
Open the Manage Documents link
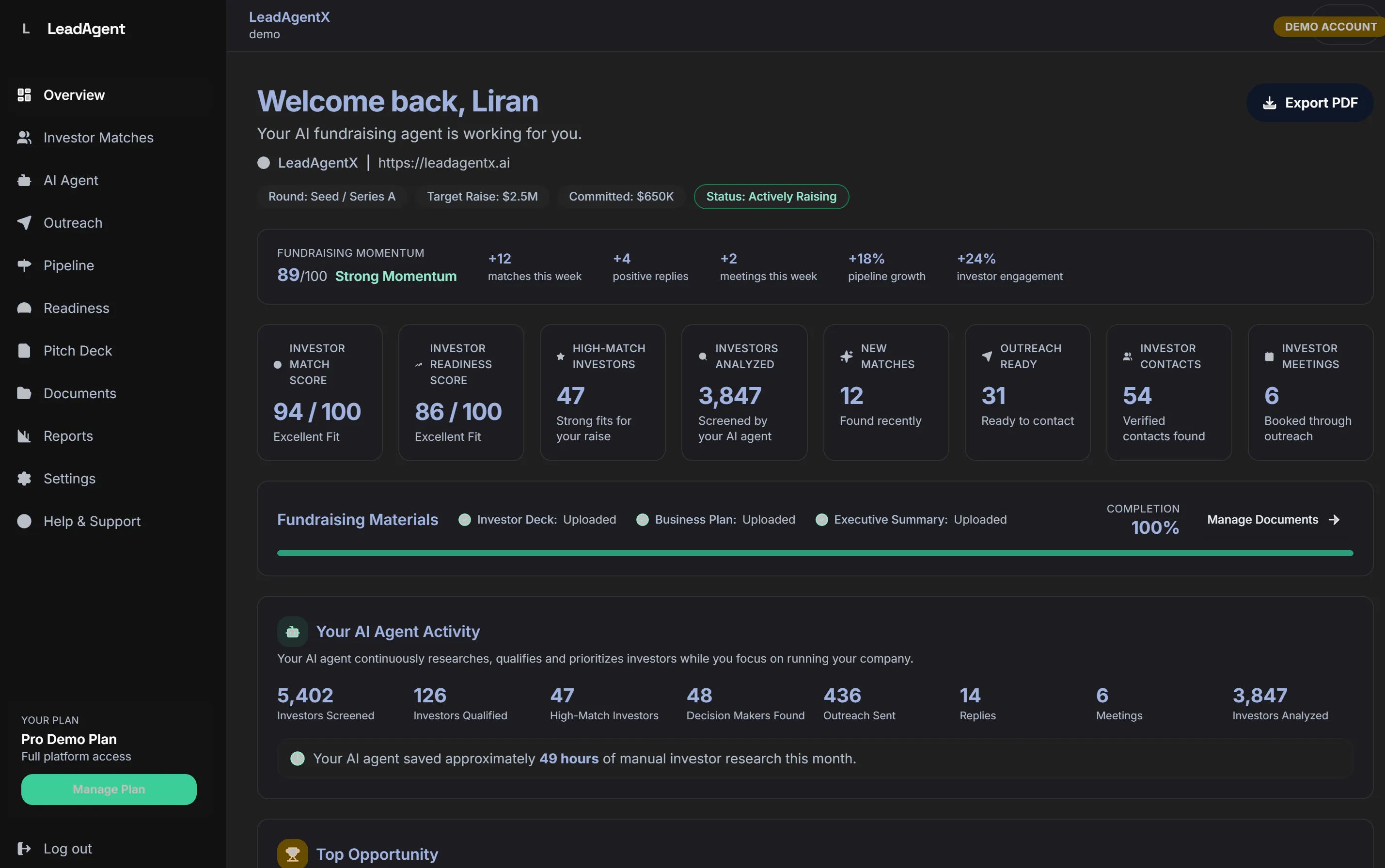(x=1274, y=520)
